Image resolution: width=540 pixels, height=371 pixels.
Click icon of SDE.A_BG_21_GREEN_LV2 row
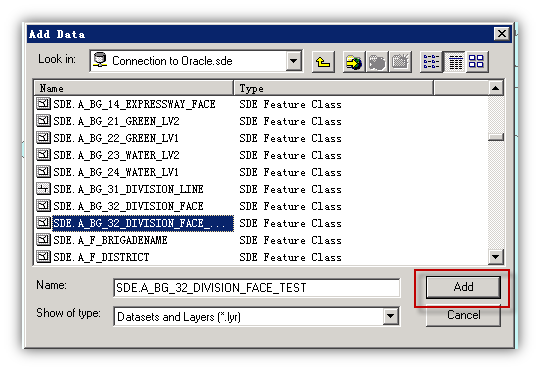click(43, 121)
